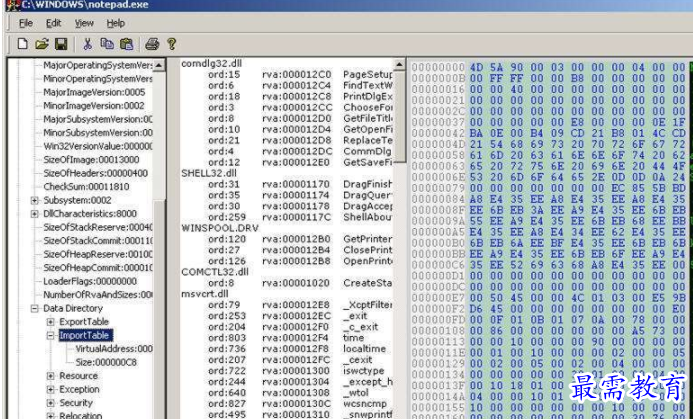Select MajorImageVersion:0005 tree item

(x=94, y=92)
